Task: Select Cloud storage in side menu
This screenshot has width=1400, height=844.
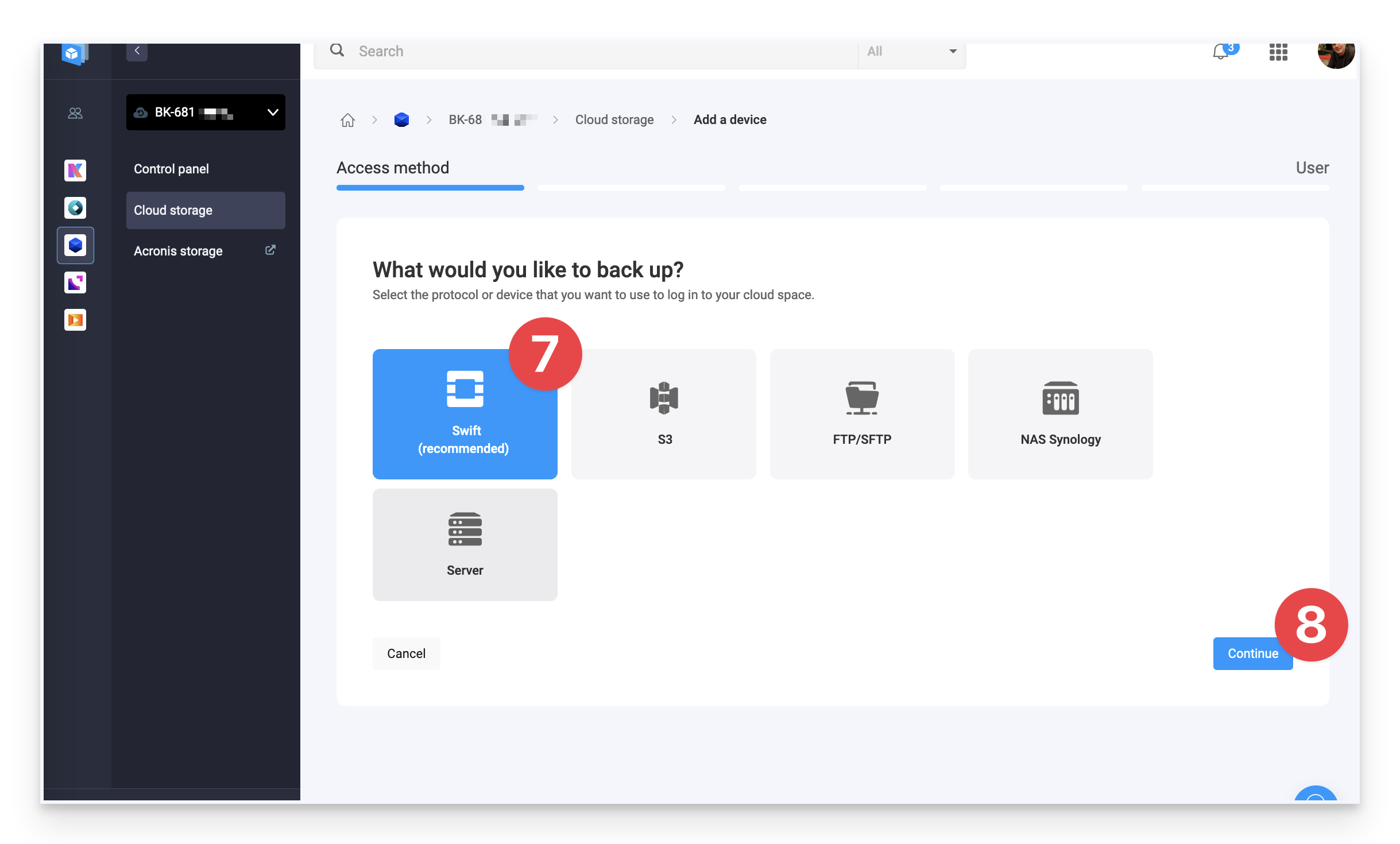Action: (x=206, y=210)
